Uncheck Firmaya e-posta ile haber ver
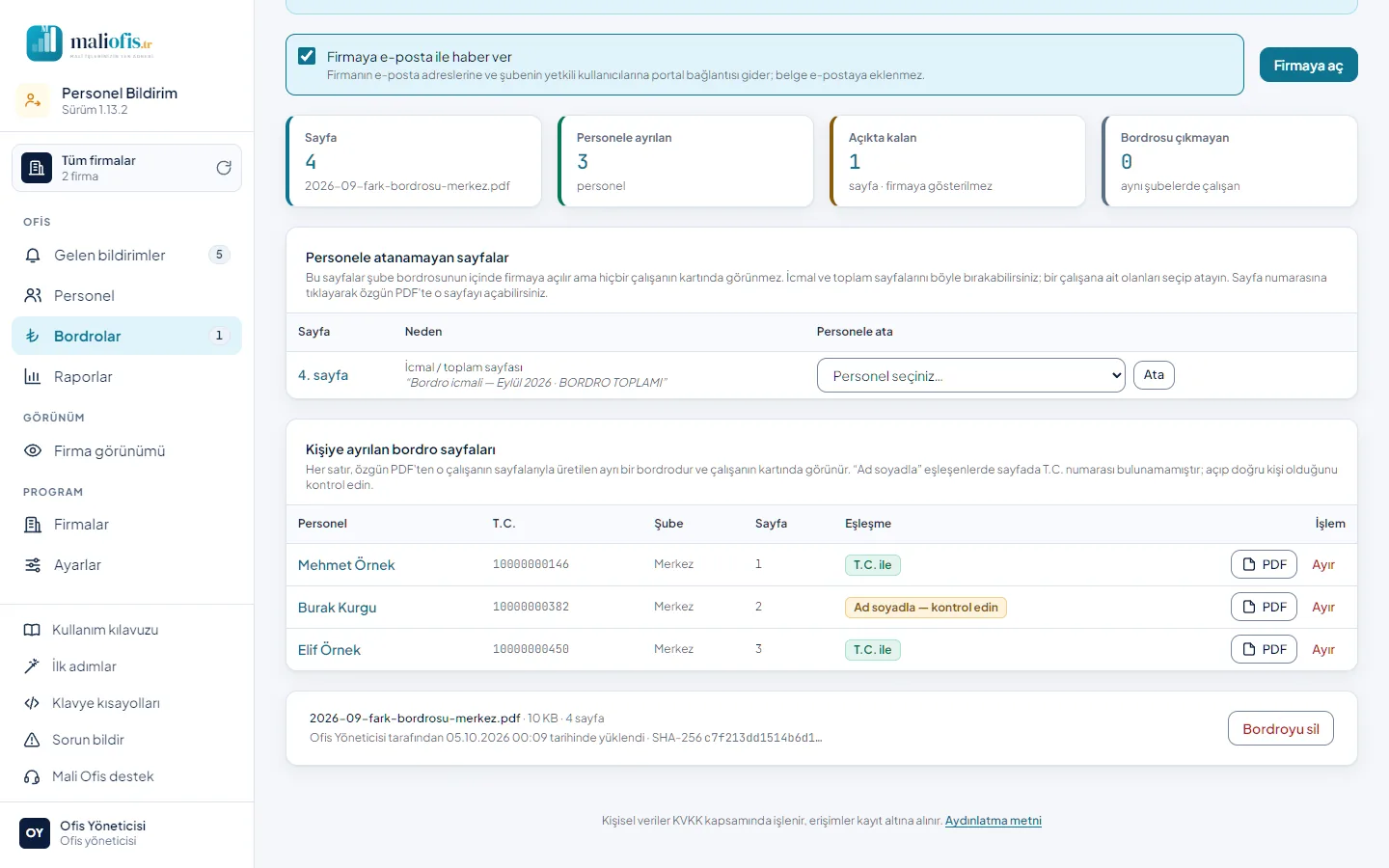 click(307, 56)
